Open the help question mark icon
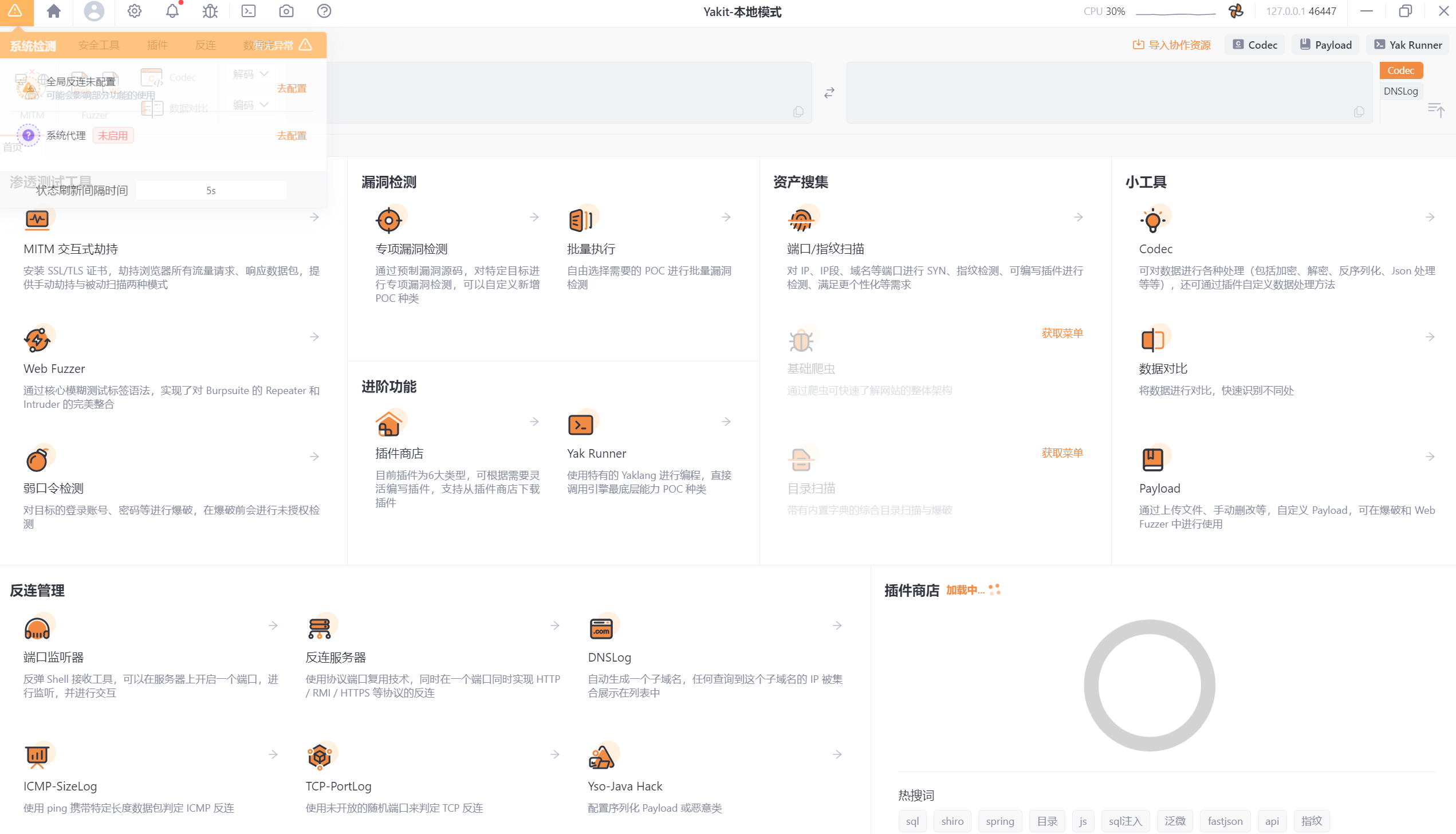This screenshot has height=834, width=1456. [324, 11]
